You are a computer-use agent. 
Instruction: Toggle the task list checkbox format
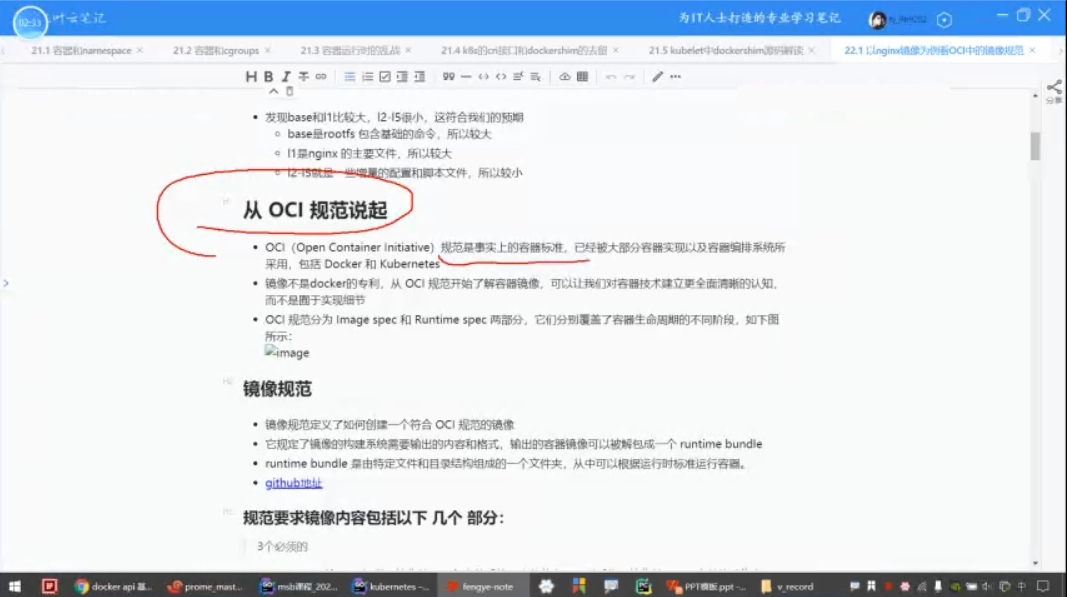(x=383, y=75)
